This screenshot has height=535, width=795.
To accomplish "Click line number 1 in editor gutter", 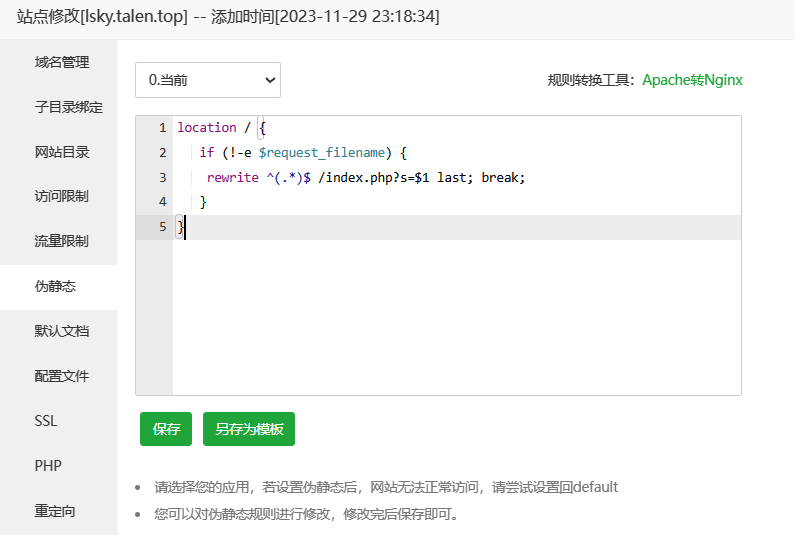I will click(x=161, y=128).
